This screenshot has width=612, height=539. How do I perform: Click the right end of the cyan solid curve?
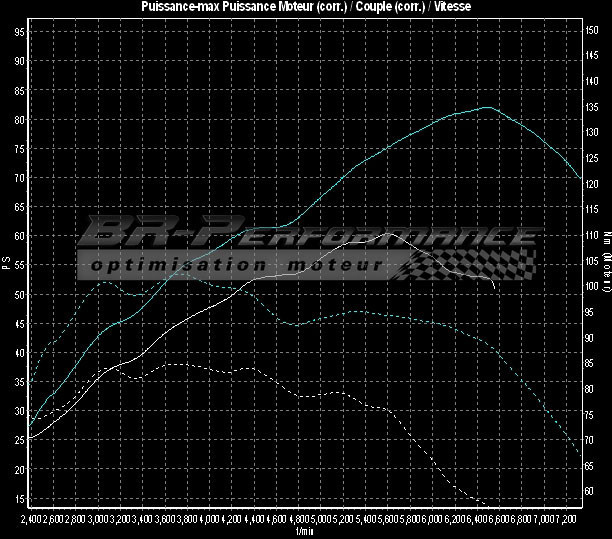tap(581, 179)
